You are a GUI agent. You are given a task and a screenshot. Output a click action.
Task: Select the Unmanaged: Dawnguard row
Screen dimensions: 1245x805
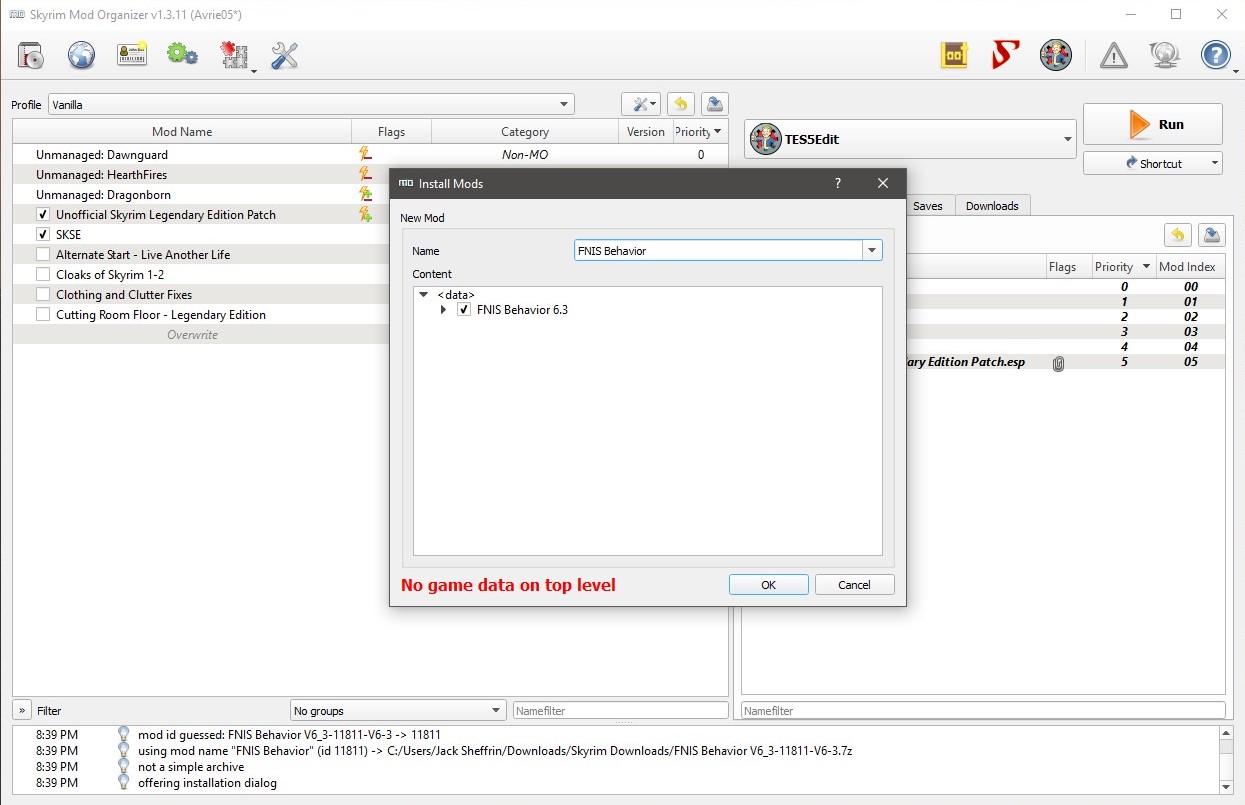click(x=370, y=154)
